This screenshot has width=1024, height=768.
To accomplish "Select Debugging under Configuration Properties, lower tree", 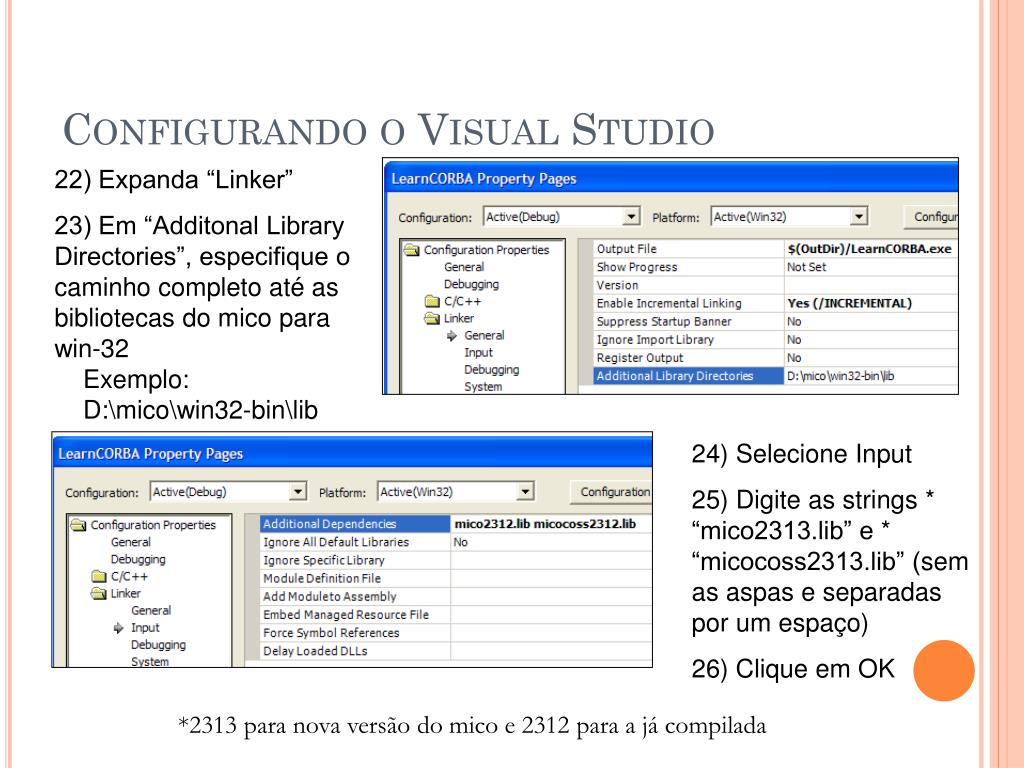I will (x=138, y=559).
